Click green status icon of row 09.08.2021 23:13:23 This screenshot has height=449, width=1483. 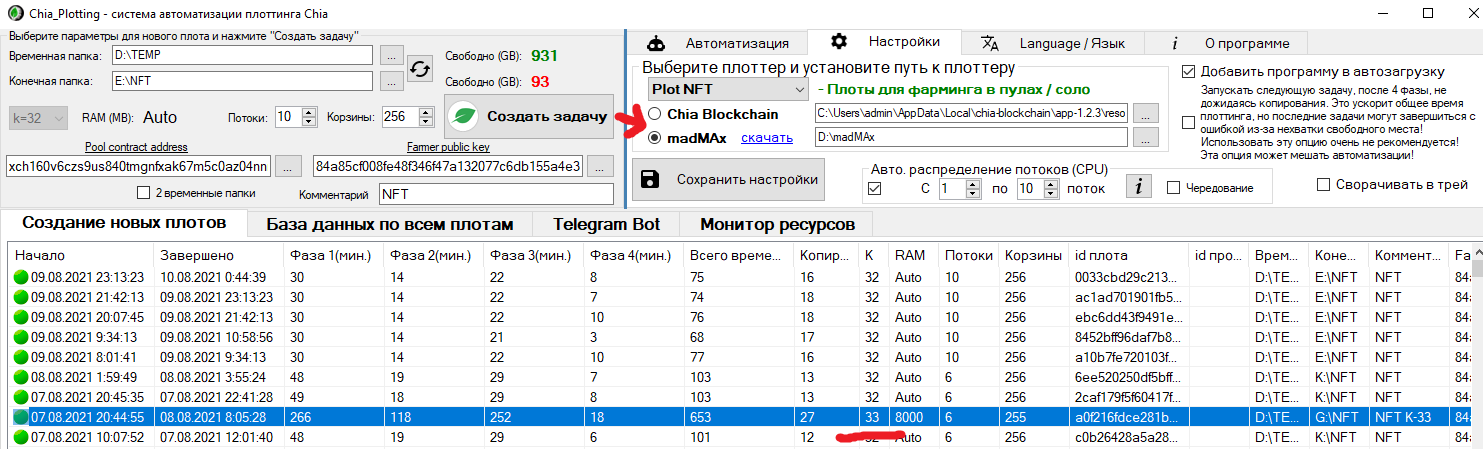pyautogui.click(x=20, y=278)
